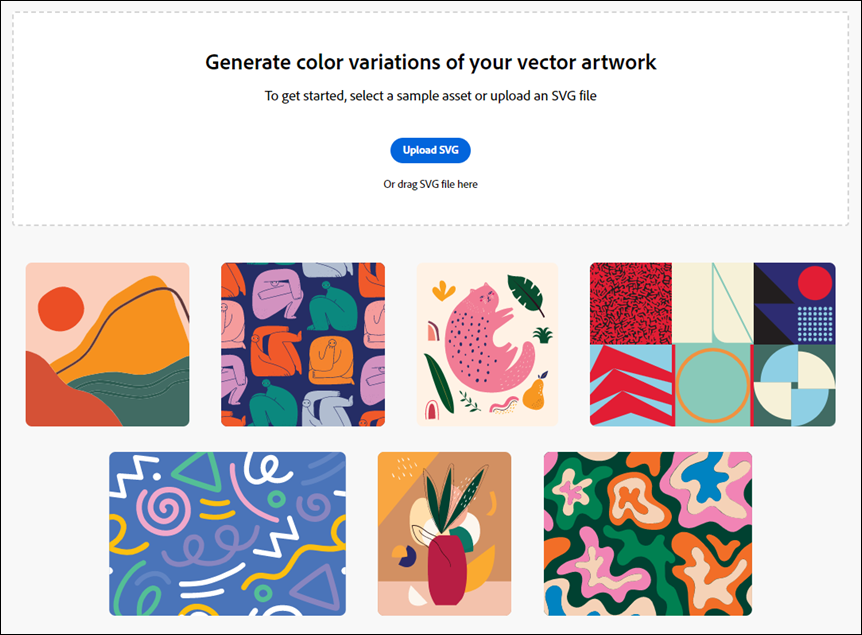Click the 'Generate color variations' heading
The height and width of the screenshot is (635, 862).
coord(430,62)
